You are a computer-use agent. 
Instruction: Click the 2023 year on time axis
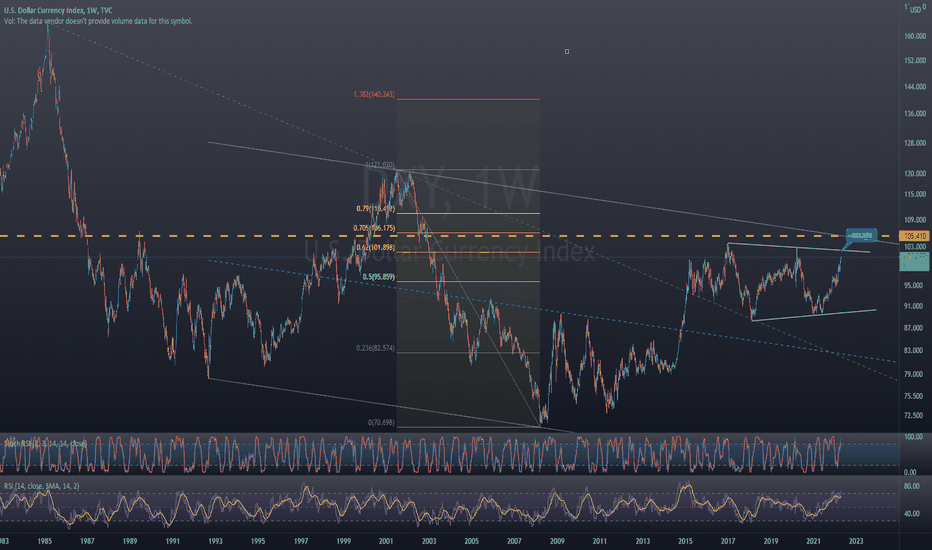(x=856, y=542)
